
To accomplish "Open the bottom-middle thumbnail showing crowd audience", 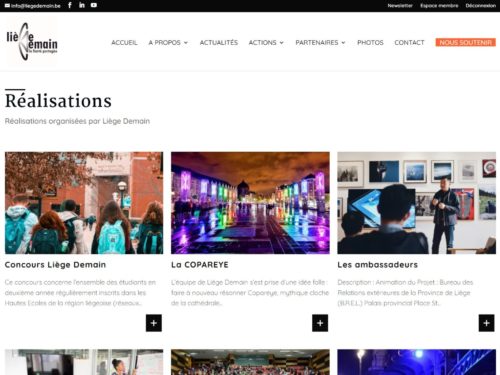I will coord(250,362).
